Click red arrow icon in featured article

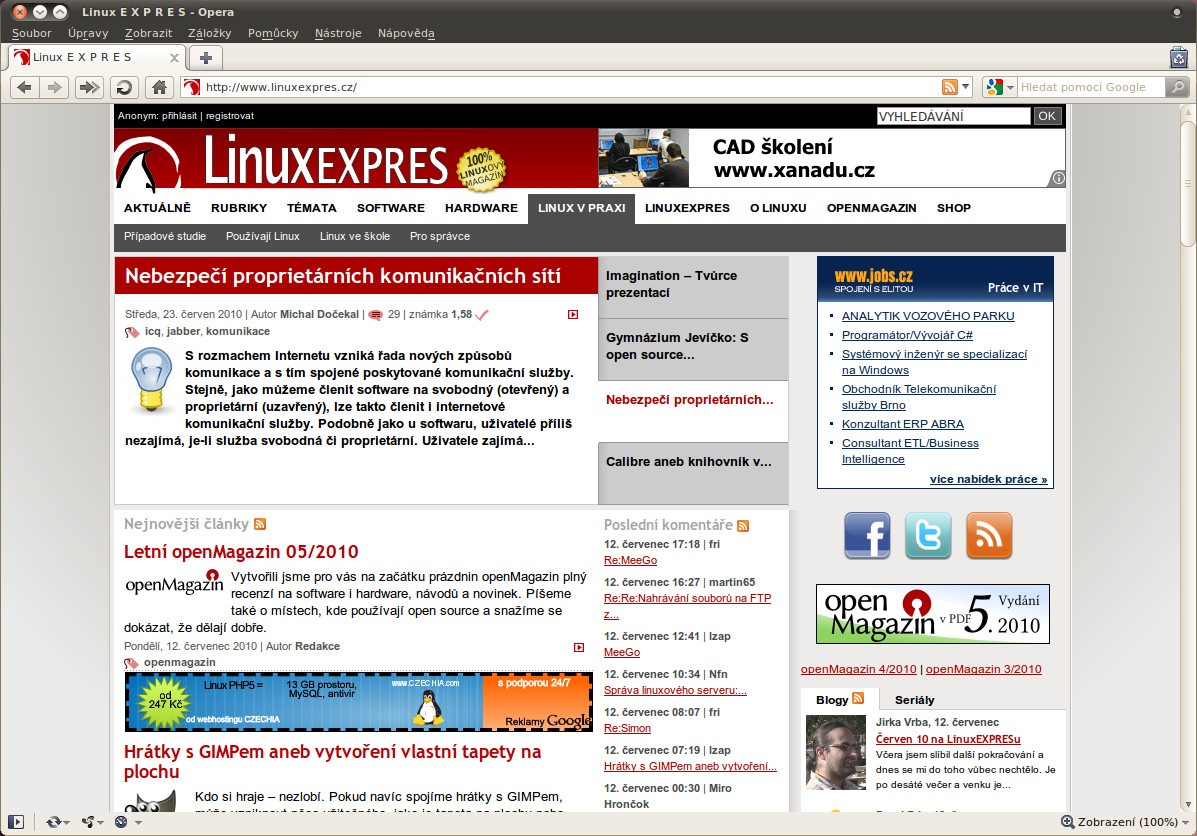(x=573, y=315)
